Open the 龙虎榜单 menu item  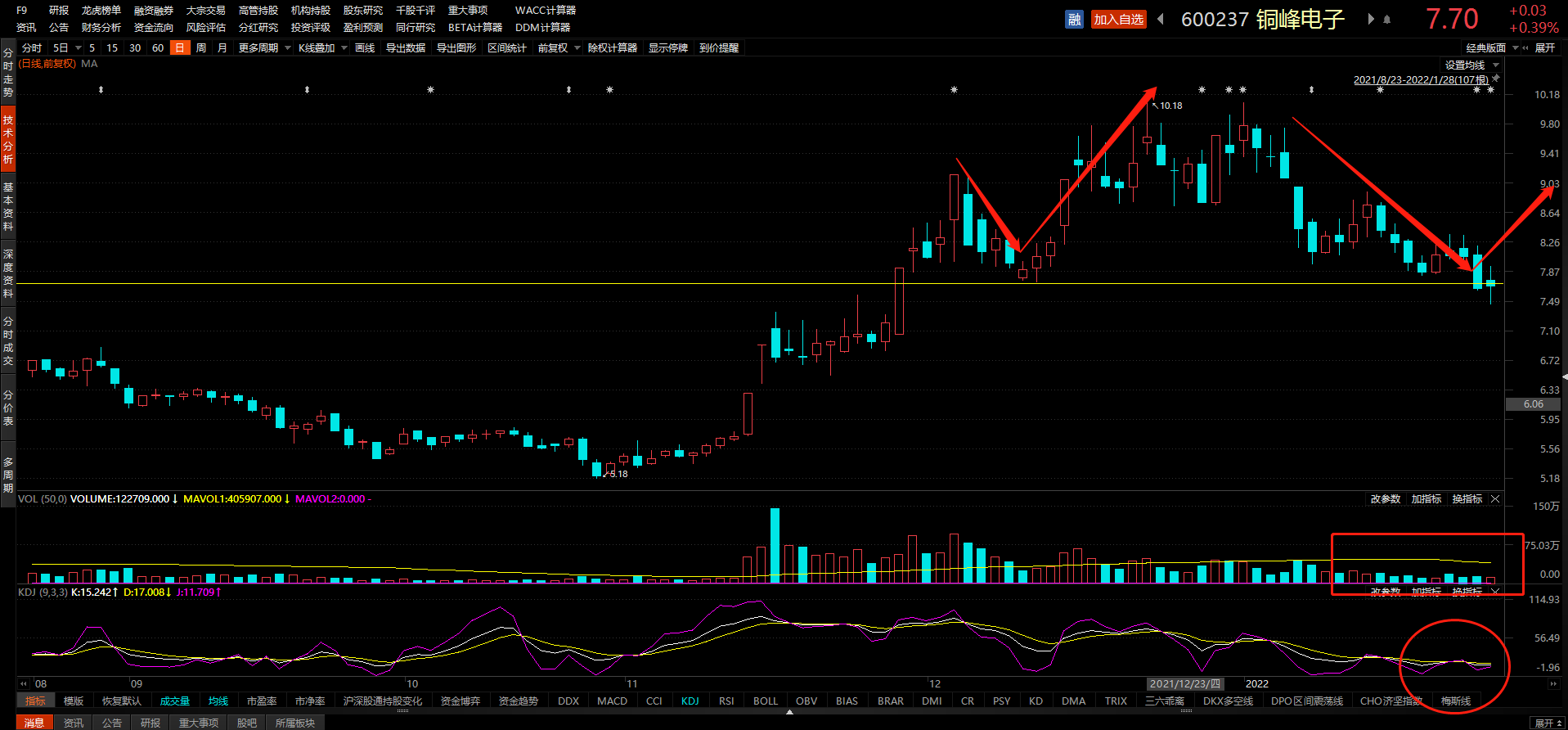[x=101, y=11]
